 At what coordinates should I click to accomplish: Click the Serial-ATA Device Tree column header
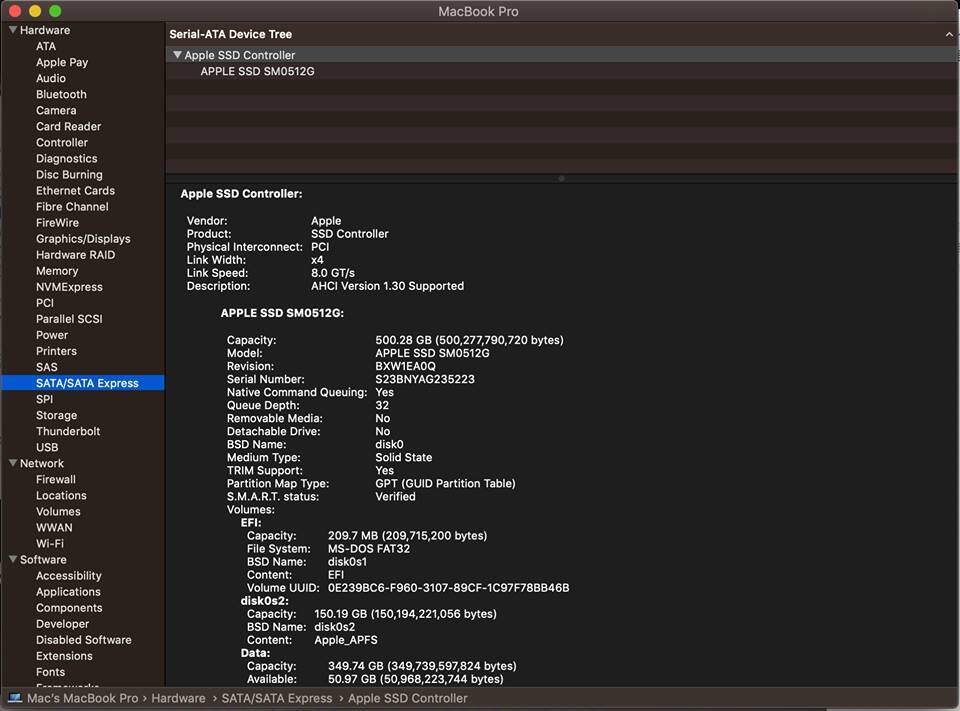click(230, 34)
